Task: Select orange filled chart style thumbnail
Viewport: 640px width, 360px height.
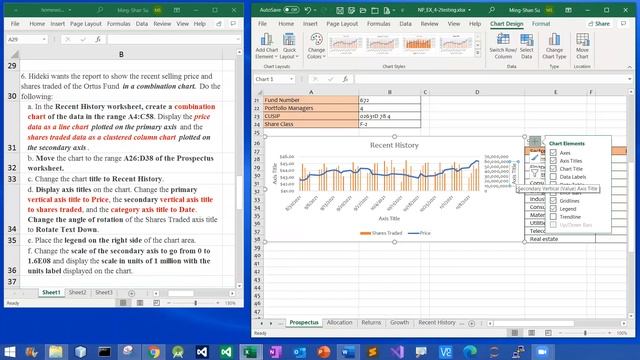Action: click(x=419, y=44)
